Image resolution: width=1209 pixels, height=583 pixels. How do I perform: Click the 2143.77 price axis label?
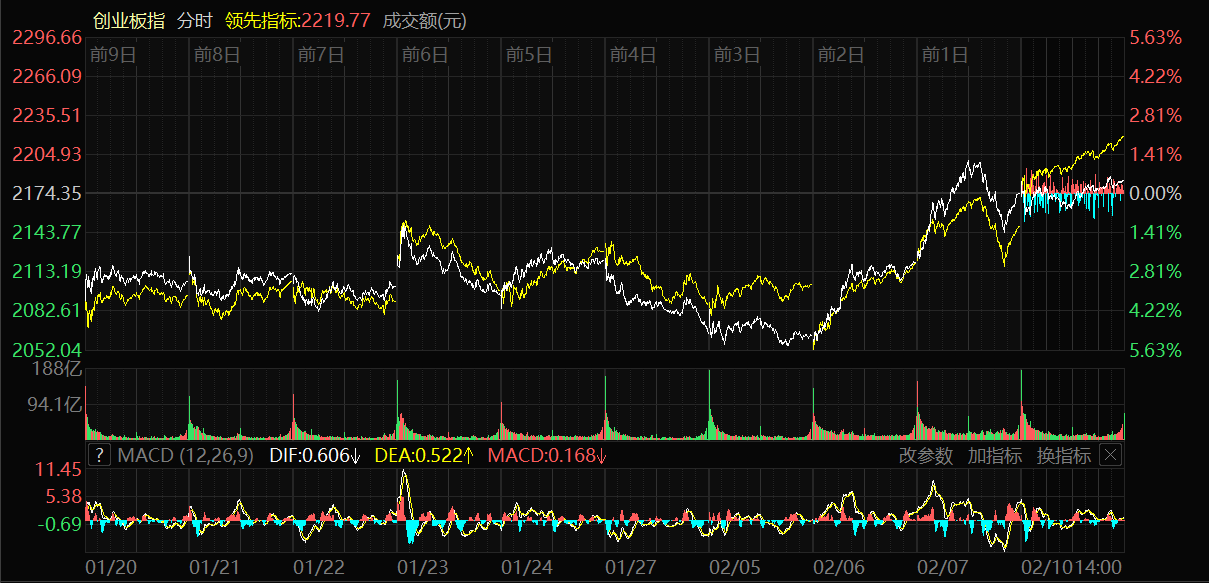(46, 232)
